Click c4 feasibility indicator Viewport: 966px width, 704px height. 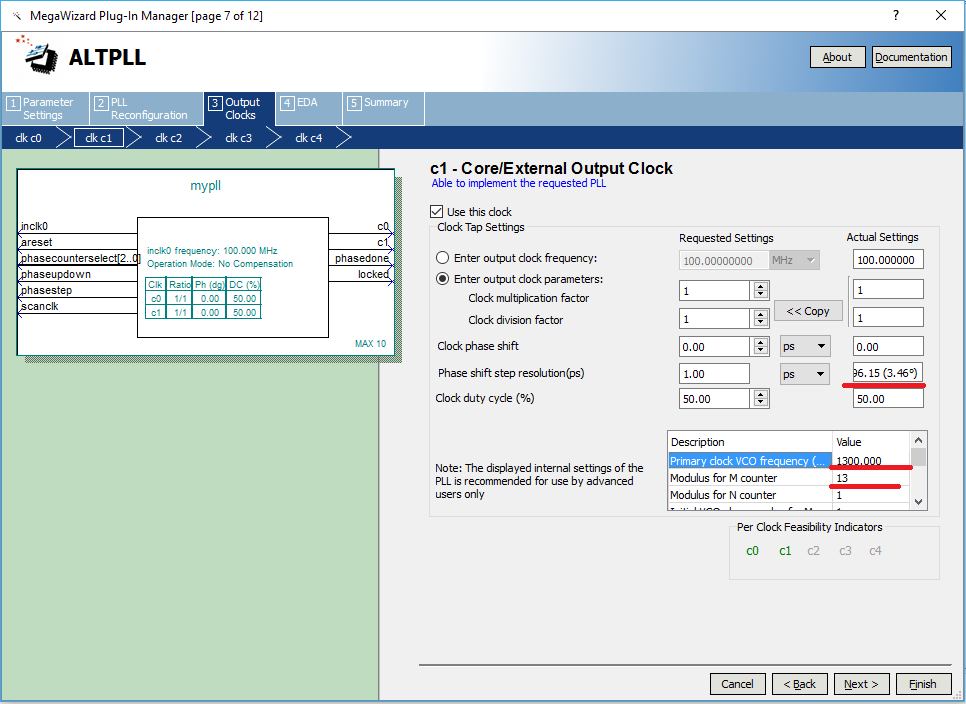click(x=875, y=551)
